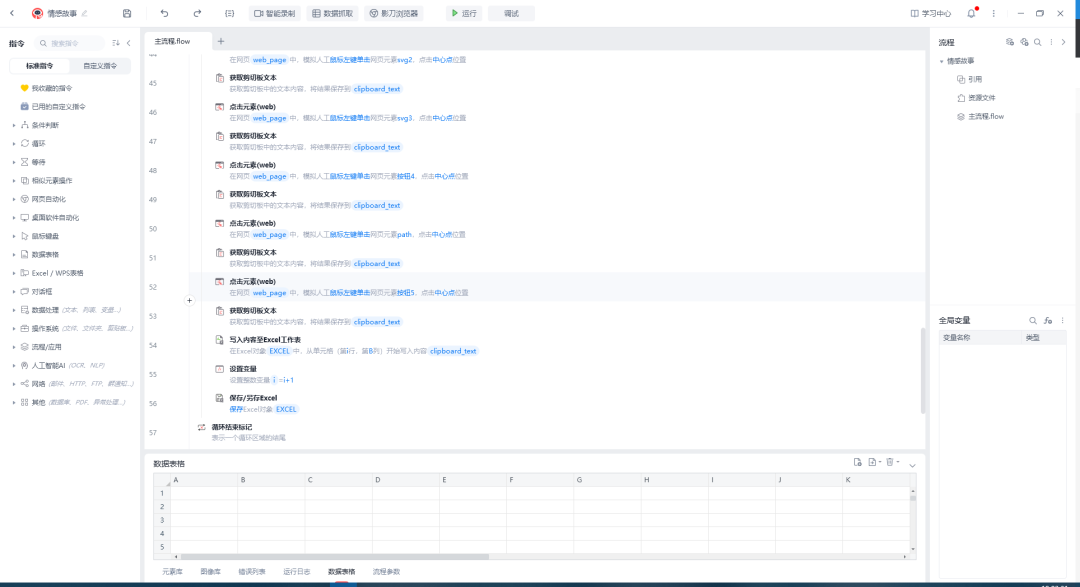Start 智能录制 recording

point(275,13)
